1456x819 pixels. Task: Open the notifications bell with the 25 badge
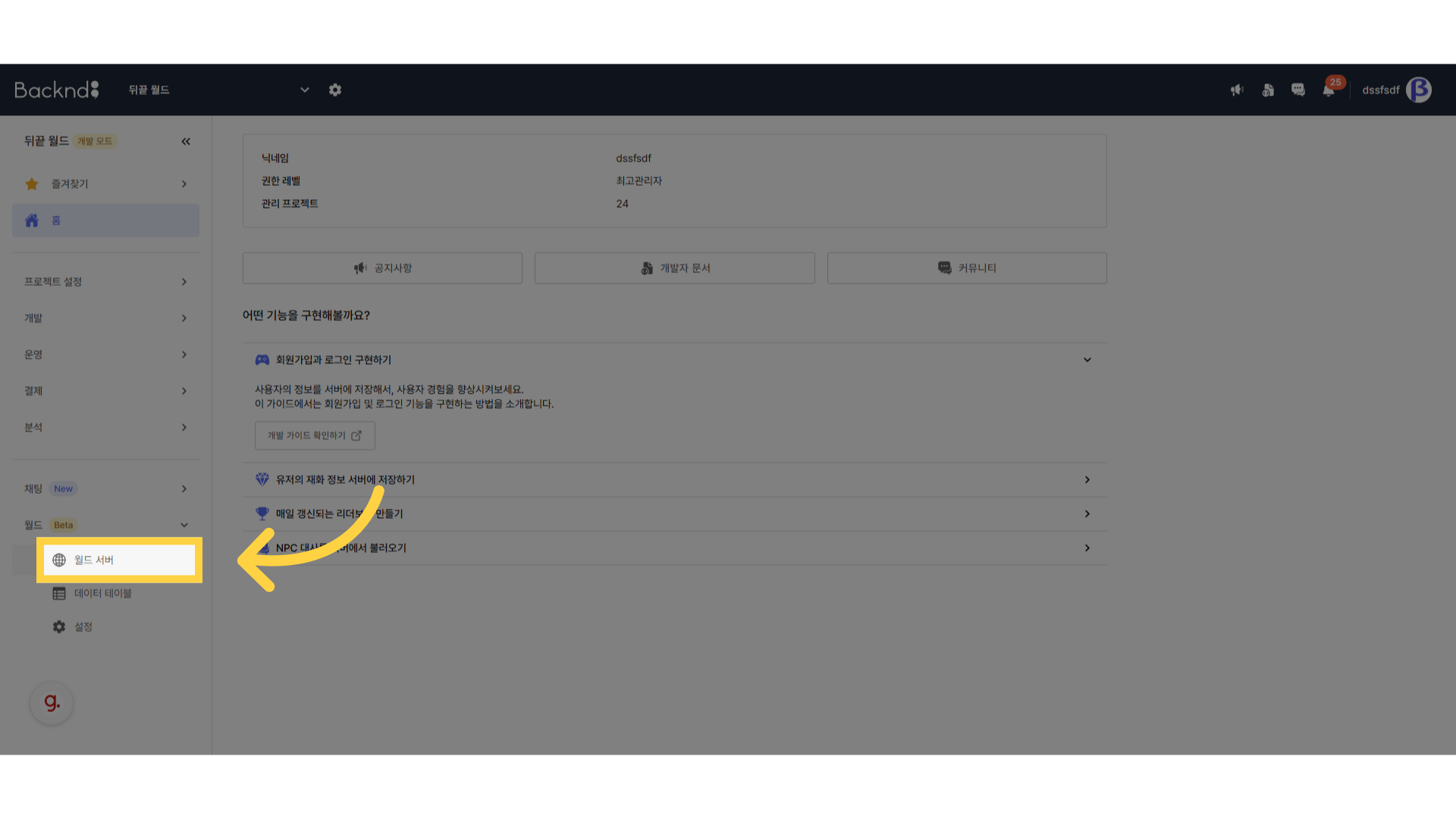[x=1329, y=89]
